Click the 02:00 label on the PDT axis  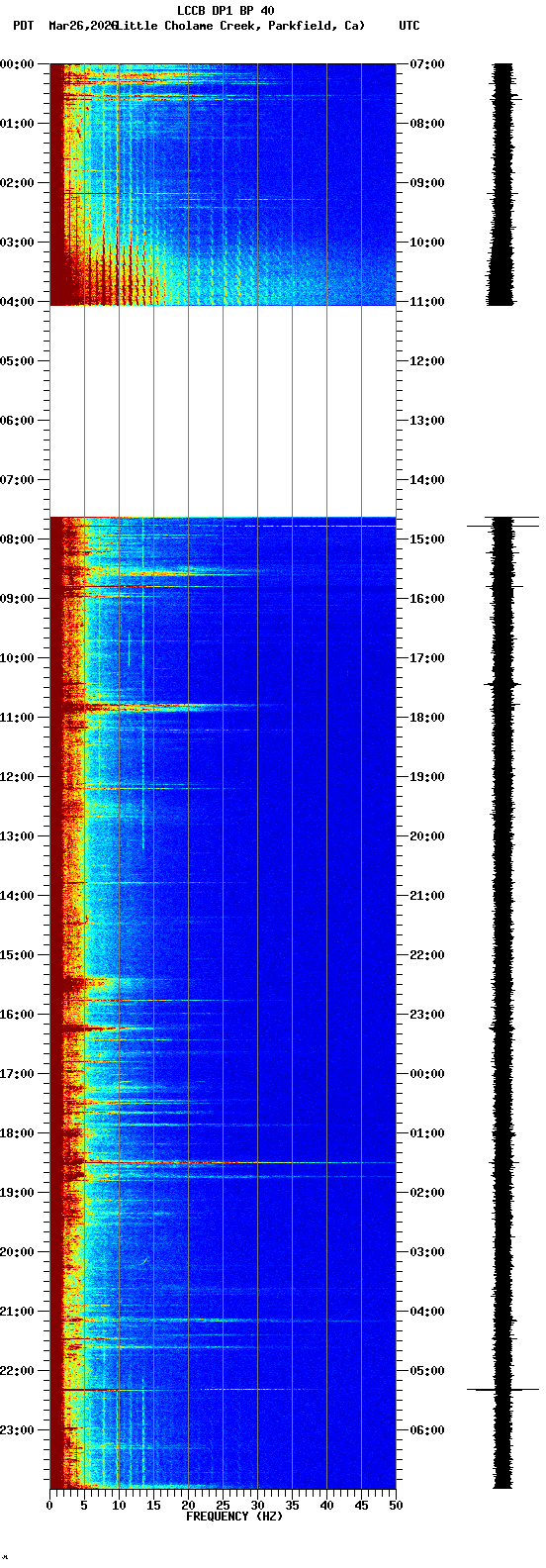(18, 183)
